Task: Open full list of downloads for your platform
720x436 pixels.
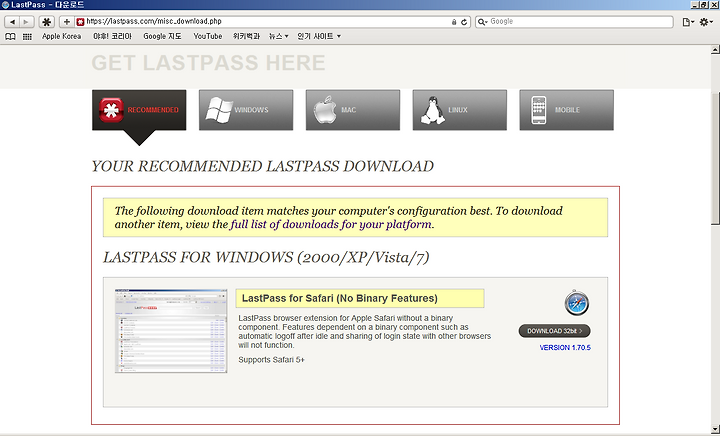Action: (x=331, y=224)
